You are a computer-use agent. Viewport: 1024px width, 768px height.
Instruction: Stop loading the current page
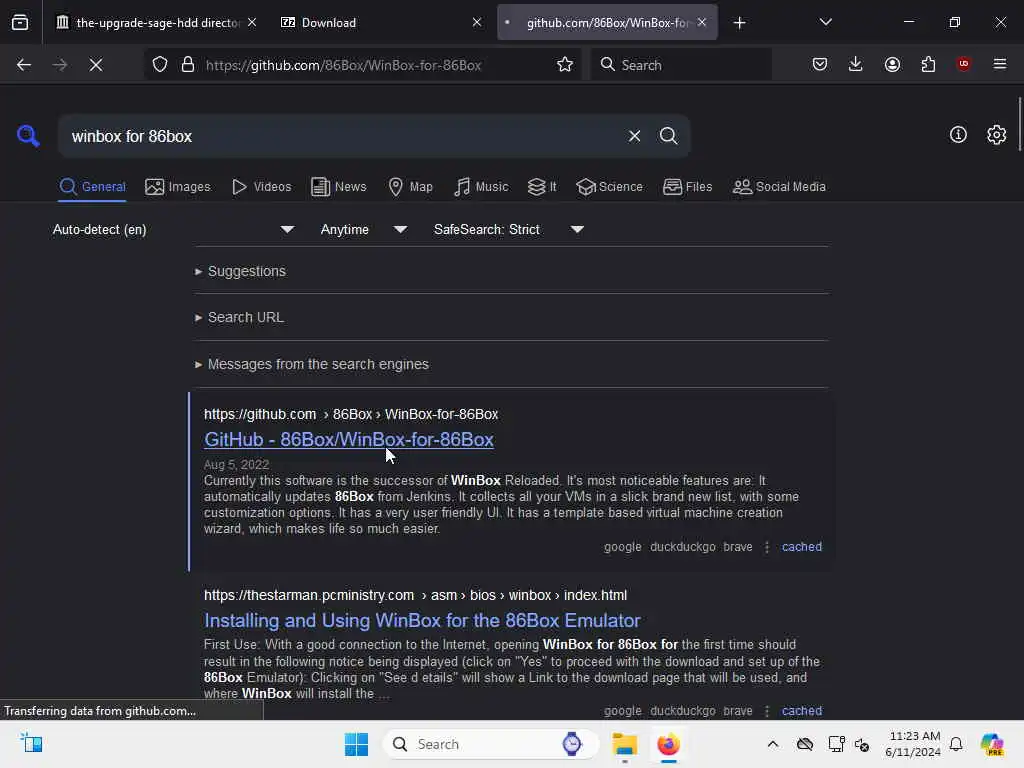click(x=96, y=65)
